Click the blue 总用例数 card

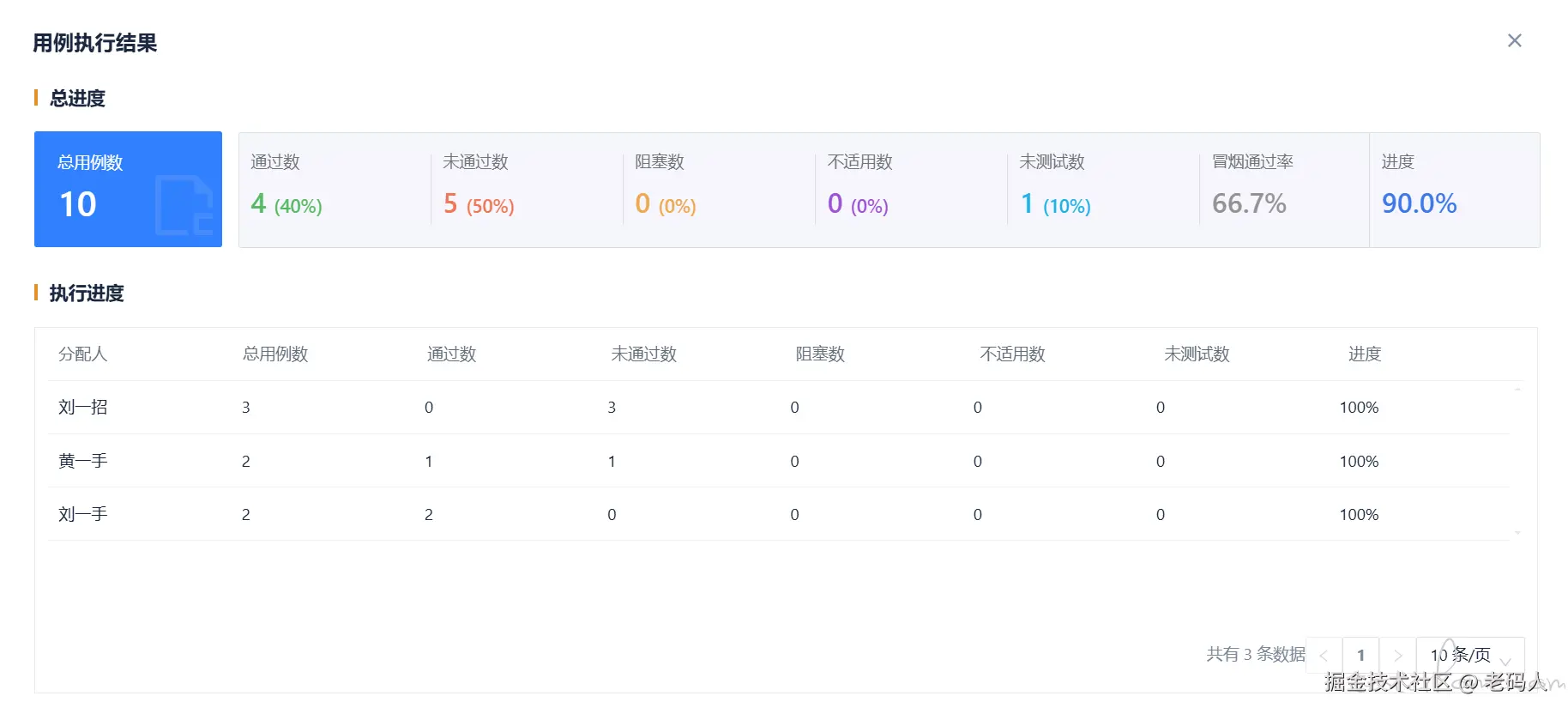[128, 189]
